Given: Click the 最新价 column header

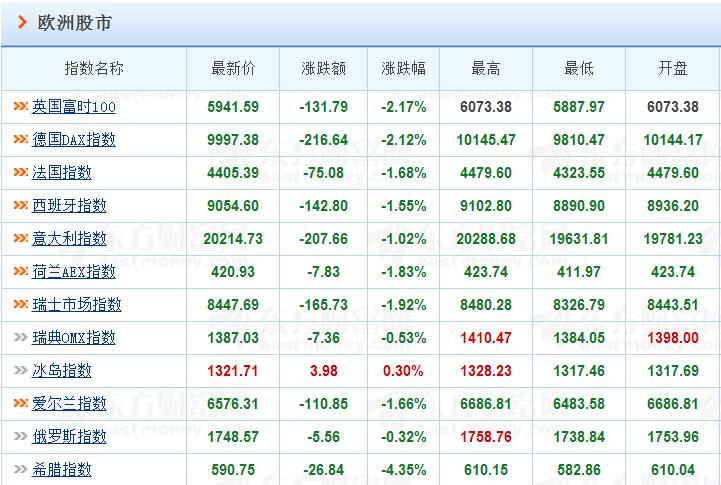Looking at the screenshot, I should pos(233,68).
